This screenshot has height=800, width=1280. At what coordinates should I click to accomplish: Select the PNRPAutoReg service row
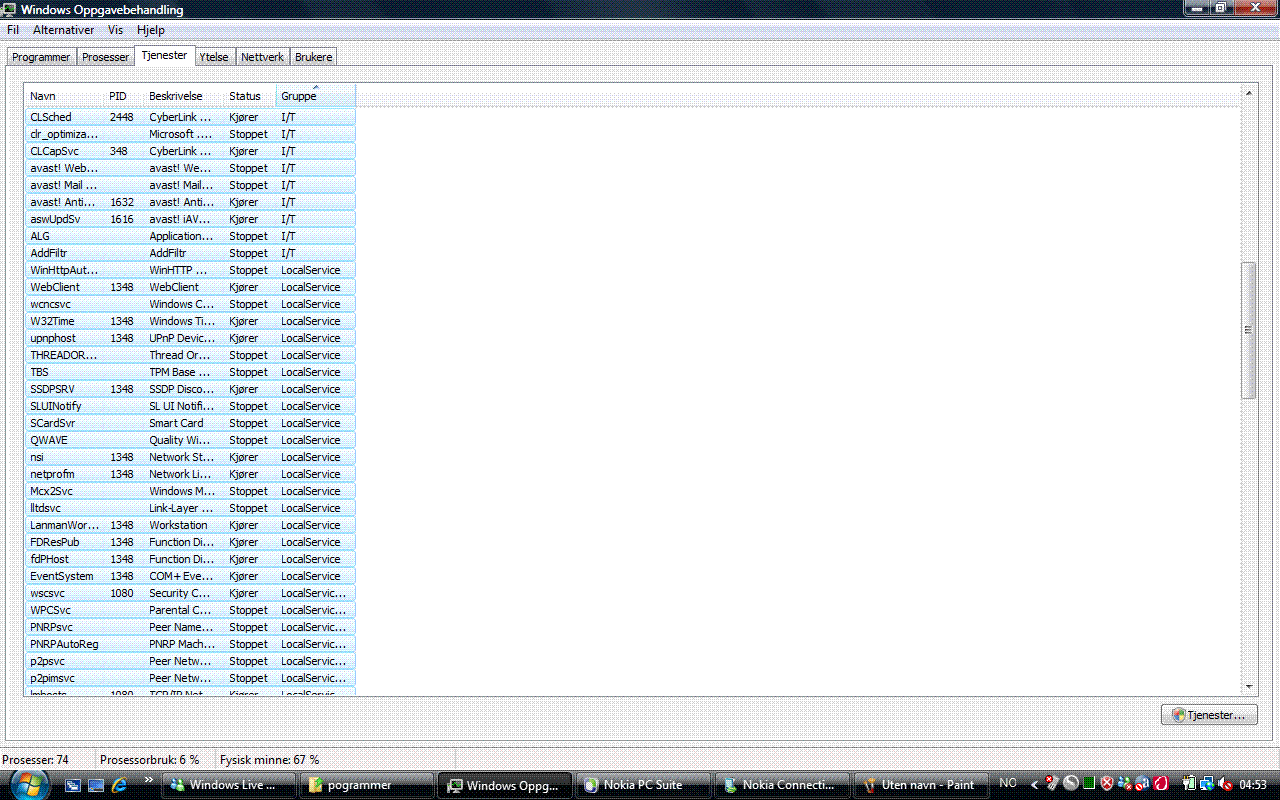[190, 644]
